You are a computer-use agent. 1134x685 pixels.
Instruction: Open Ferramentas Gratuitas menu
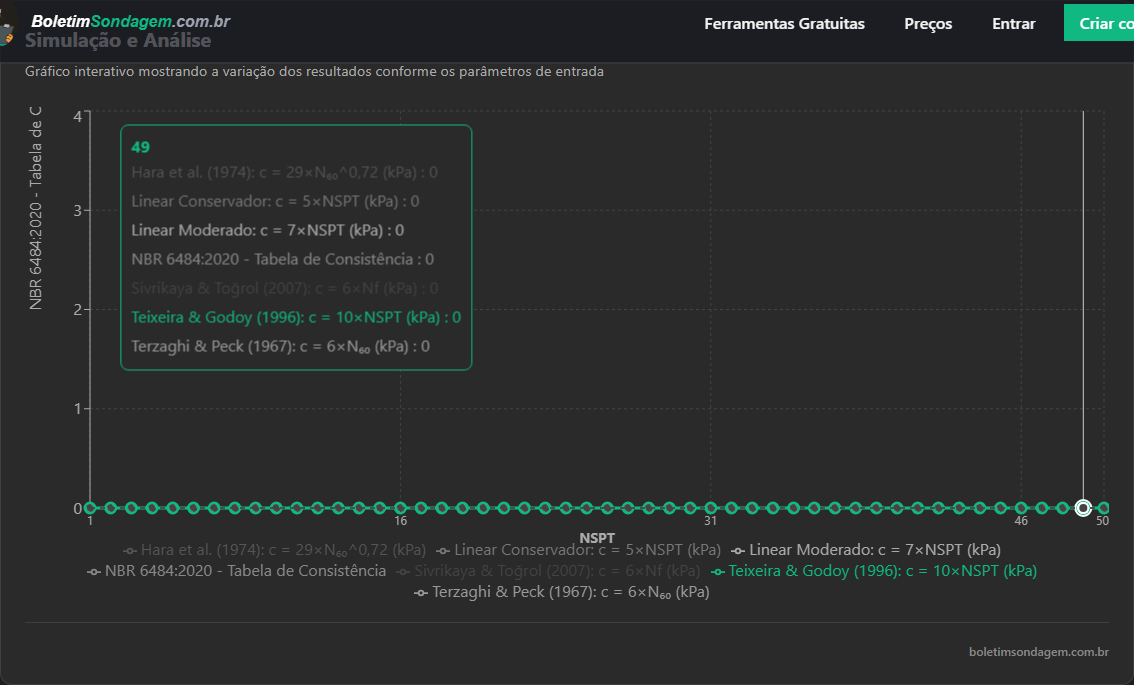tap(784, 23)
